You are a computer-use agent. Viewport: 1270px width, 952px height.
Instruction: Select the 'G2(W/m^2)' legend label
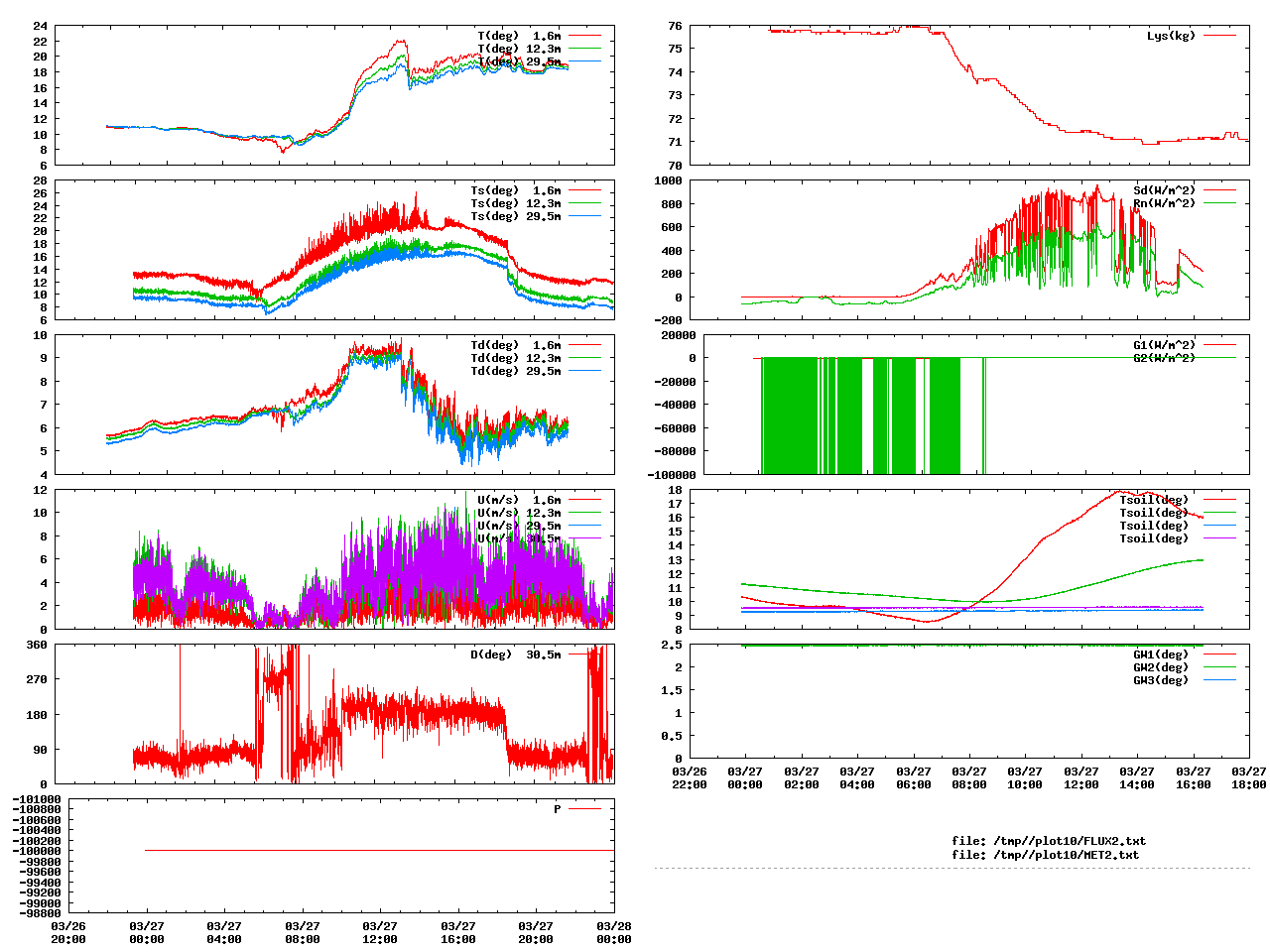coord(1165,358)
